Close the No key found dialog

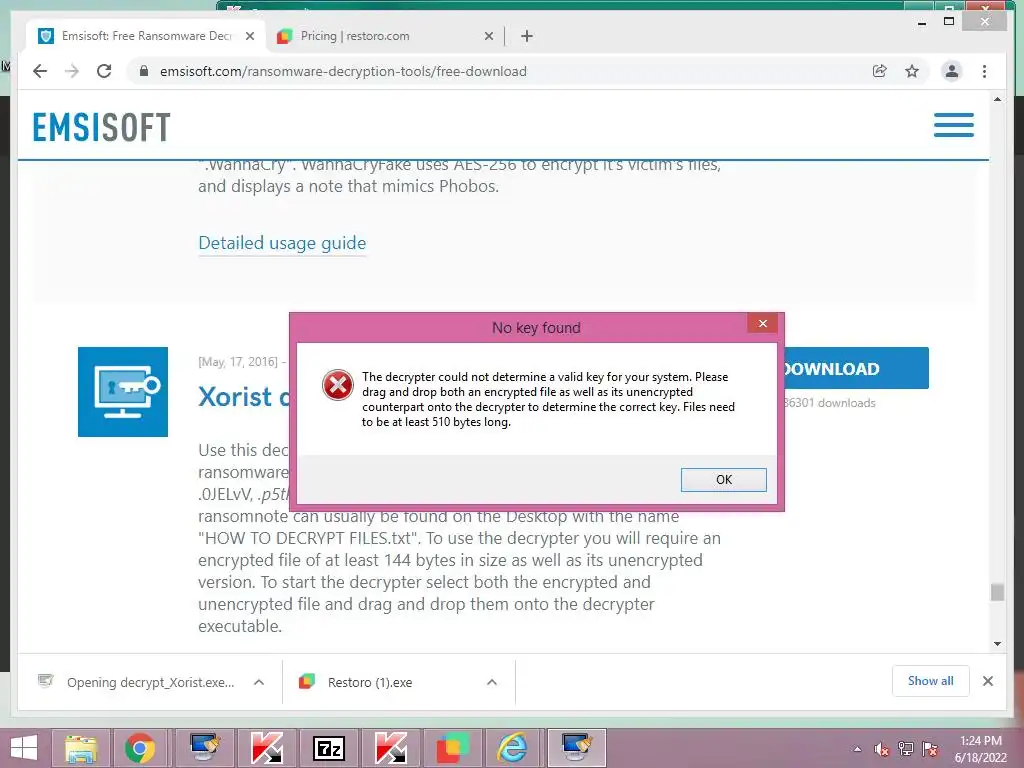tap(762, 323)
